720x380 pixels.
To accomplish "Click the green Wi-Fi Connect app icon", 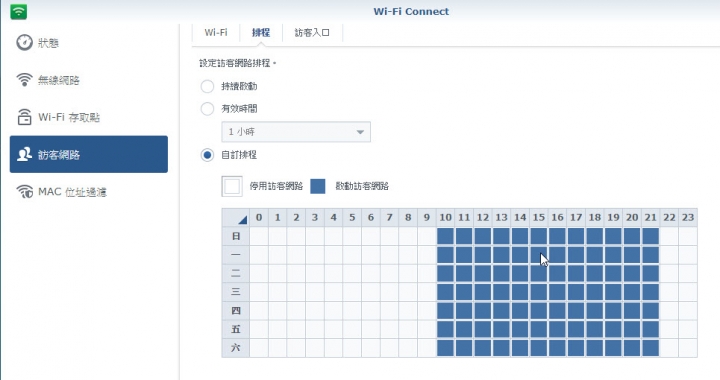I will tap(18, 11).
